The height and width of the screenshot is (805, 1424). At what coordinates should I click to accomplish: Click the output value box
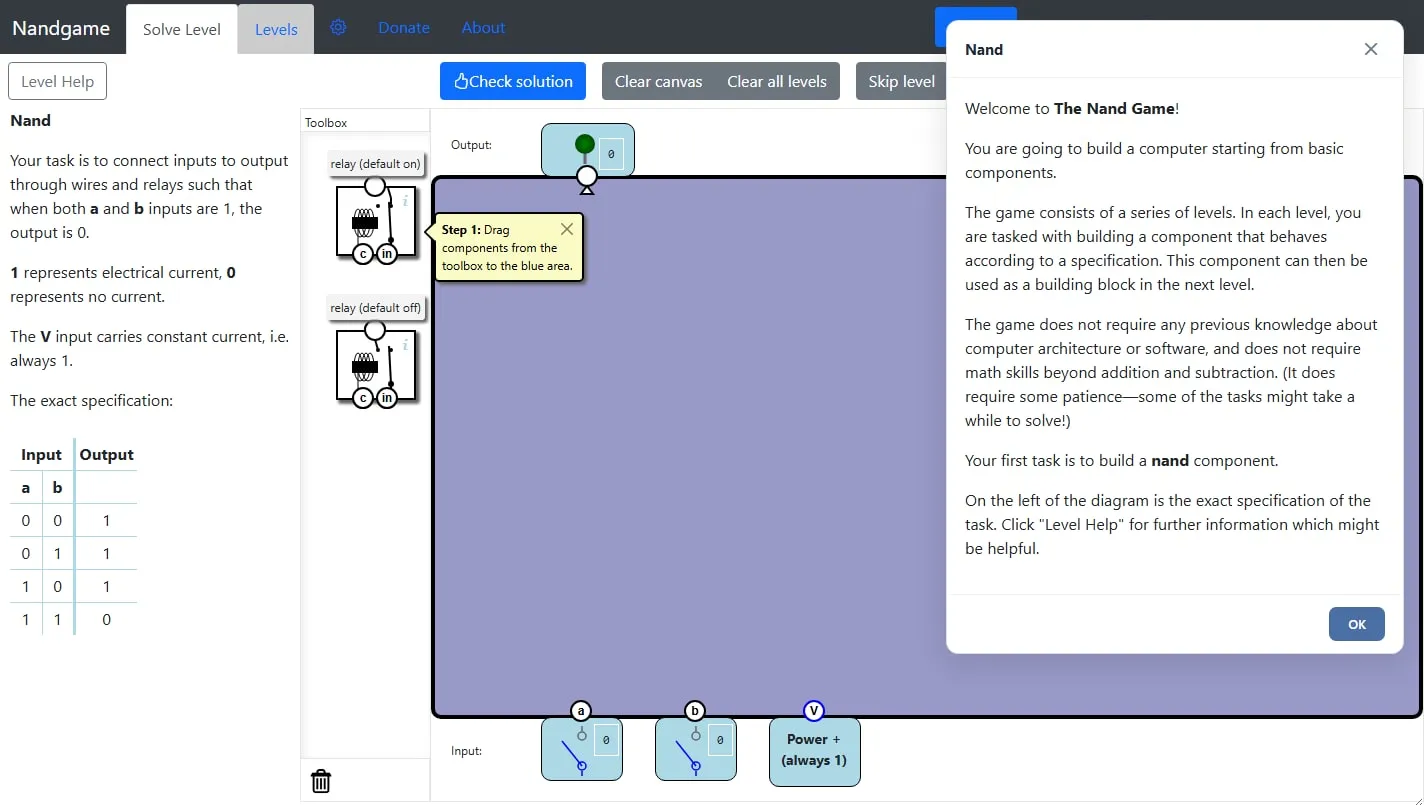[x=612, y=155]
